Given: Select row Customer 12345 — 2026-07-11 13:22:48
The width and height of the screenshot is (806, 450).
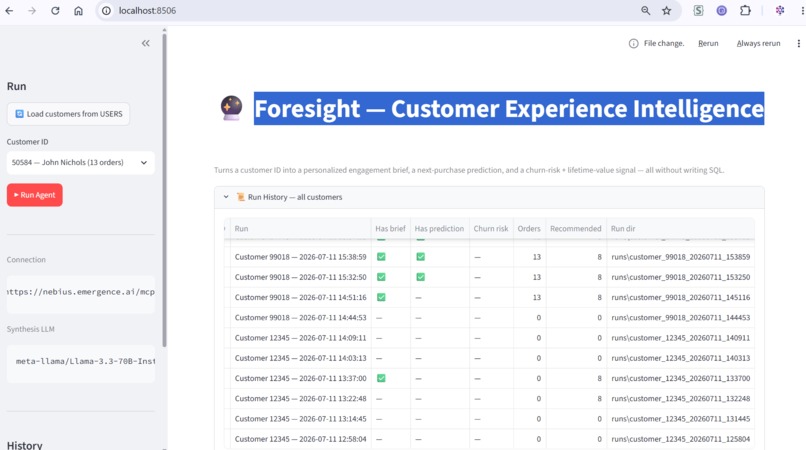Looking at the screenshot, I should 300,399.
